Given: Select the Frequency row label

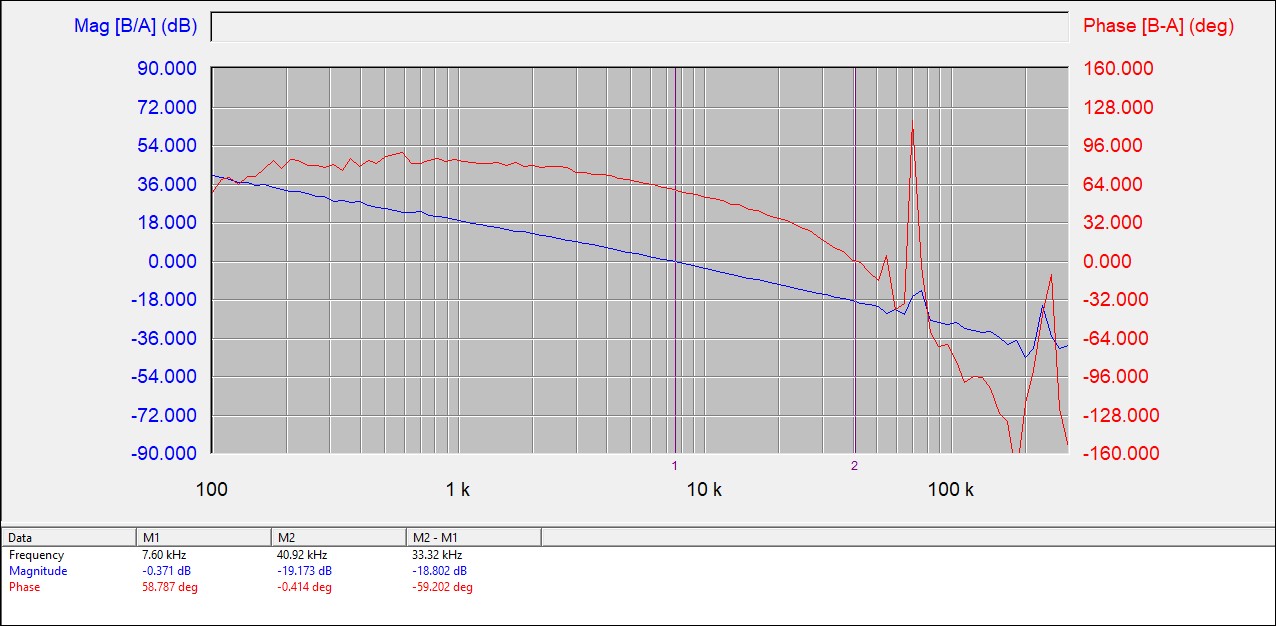Looking at the screenshot, I should pyautogui.click(x=36, y=555).
